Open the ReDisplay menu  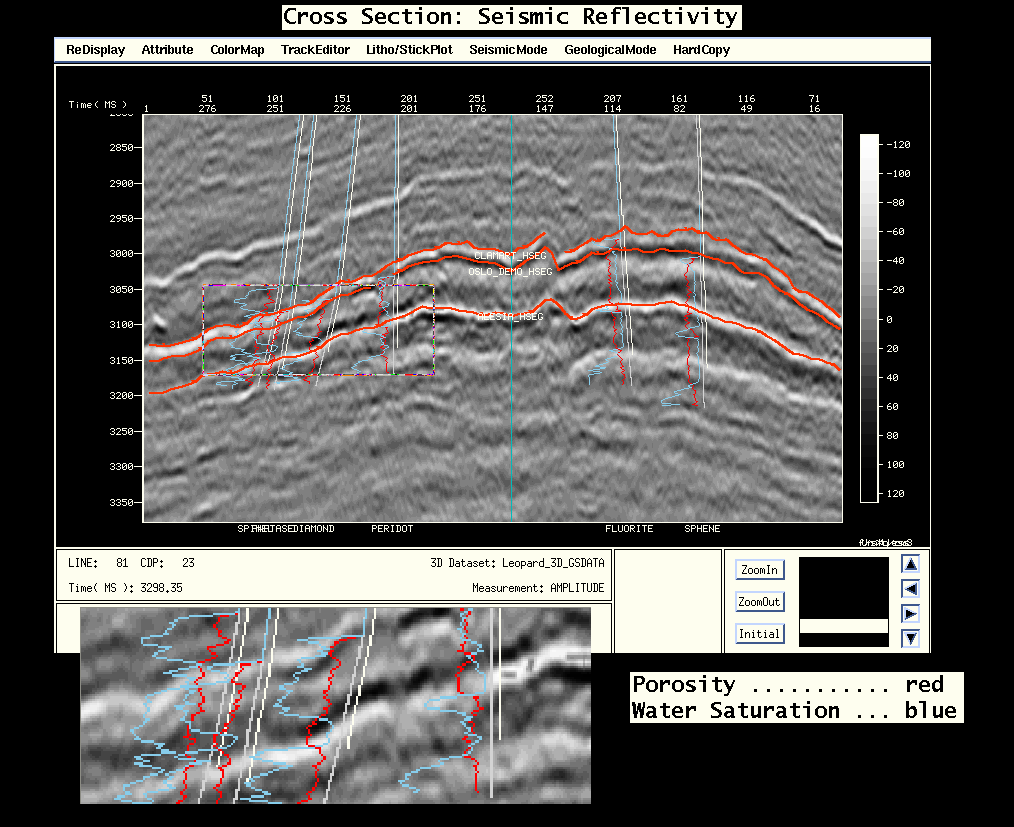[96, 50]
